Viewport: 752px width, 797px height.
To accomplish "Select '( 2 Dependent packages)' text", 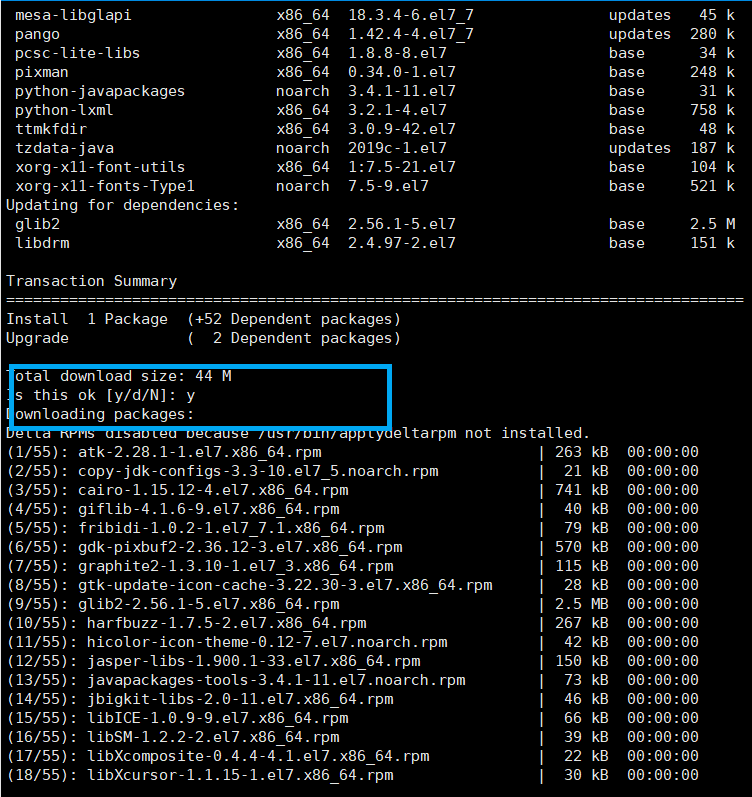I will 294,339.
